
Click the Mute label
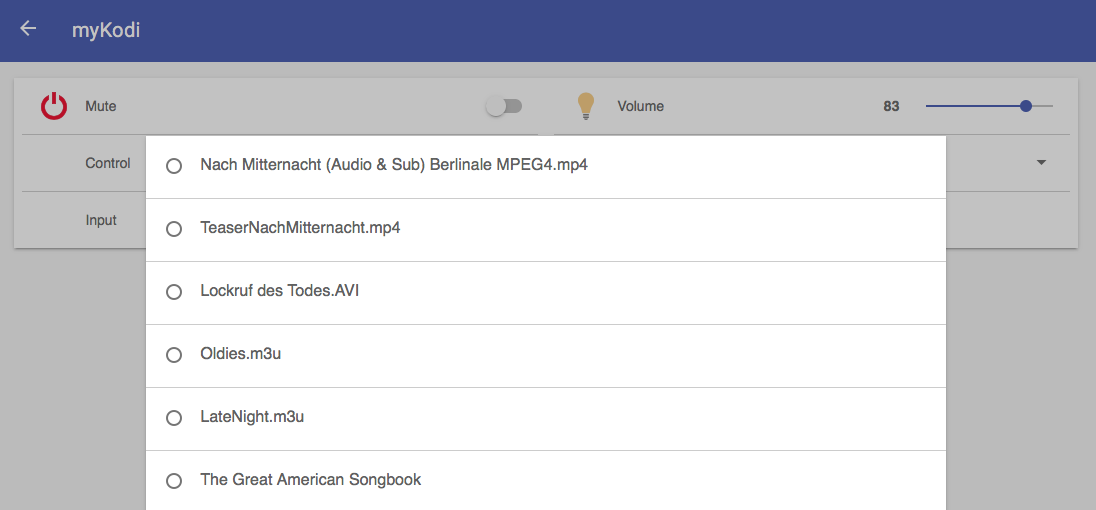(101, 106)
